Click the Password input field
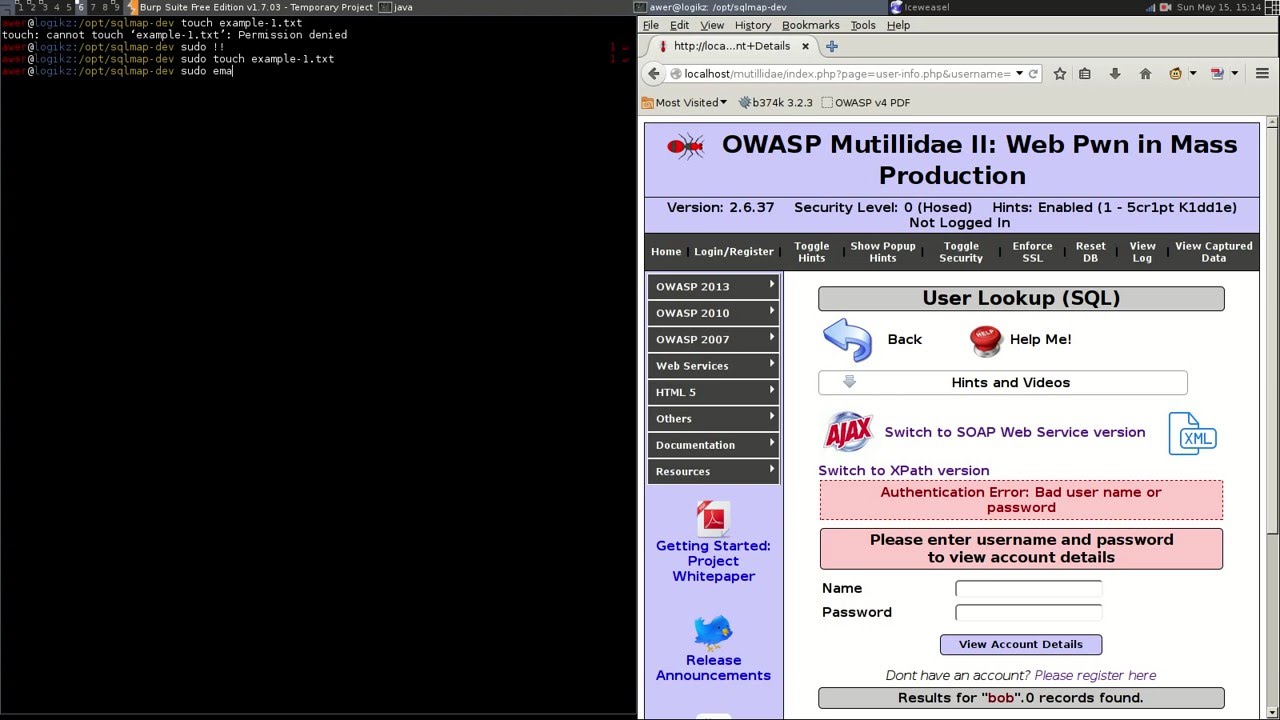The height and width of the screenshot is (720, 1280). point(1028,613)
